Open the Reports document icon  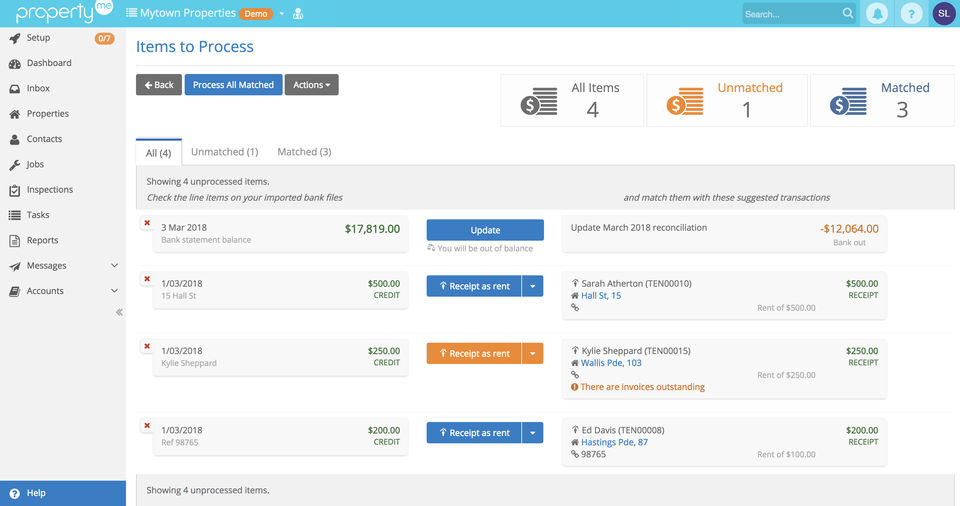pyautogui.click(x=15, y=241)
